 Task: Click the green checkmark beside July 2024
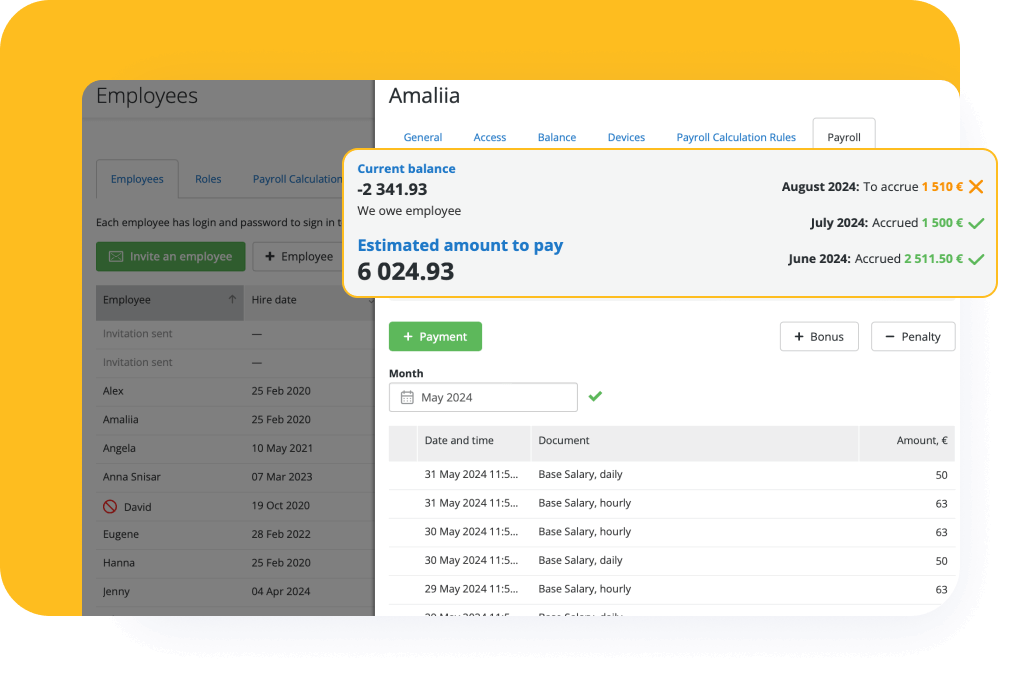976,223
